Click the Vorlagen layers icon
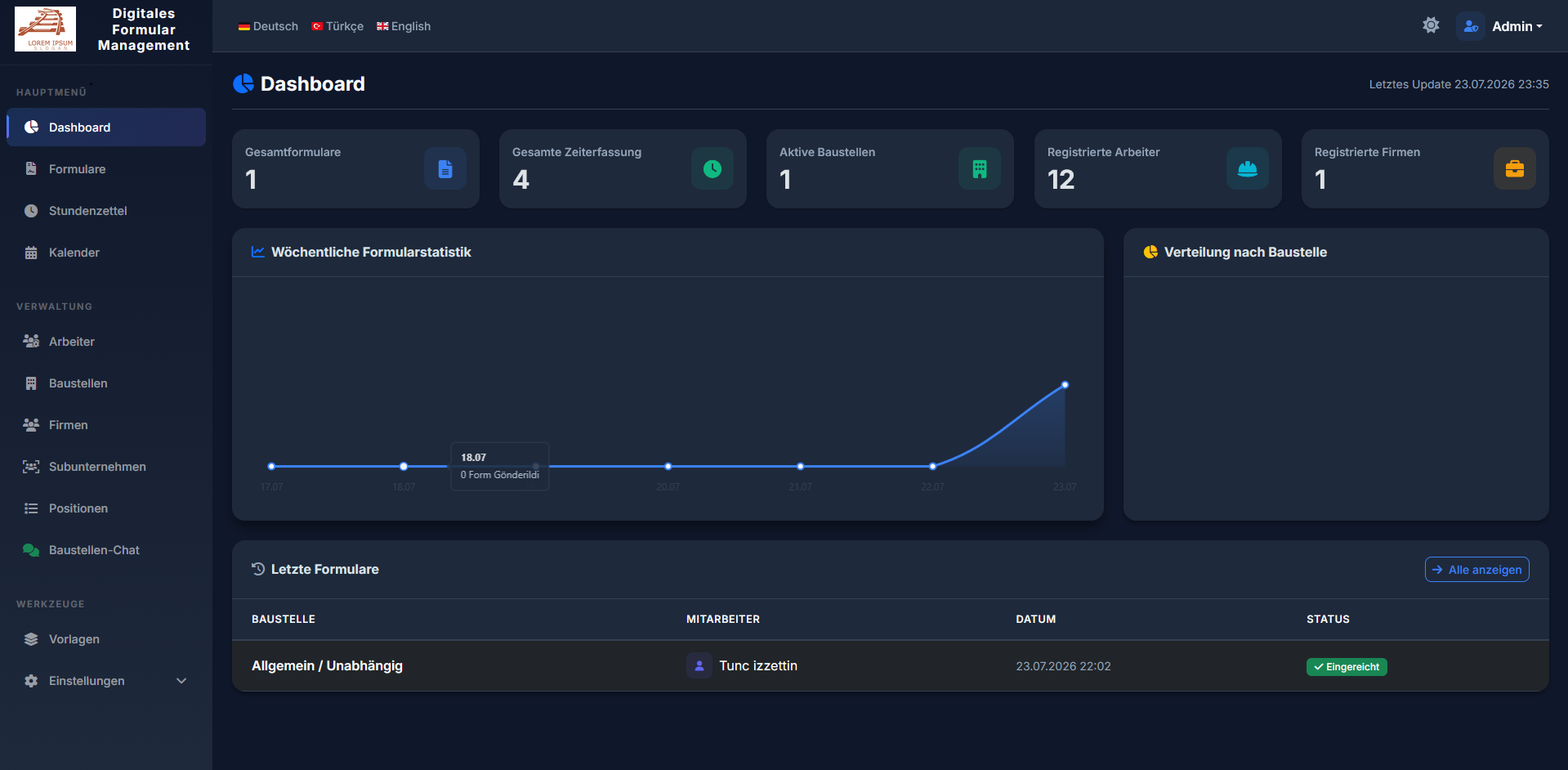 click(x=31, y=638)
